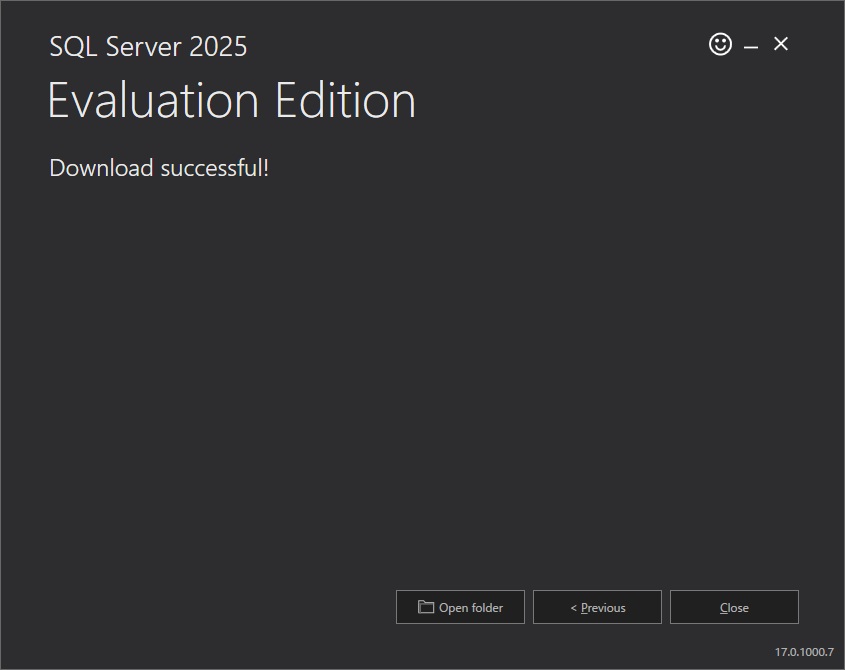Click the back arrow on Previous button
Image resolution: width=845 pixels, height=670 pixels.
coord(573,607)
